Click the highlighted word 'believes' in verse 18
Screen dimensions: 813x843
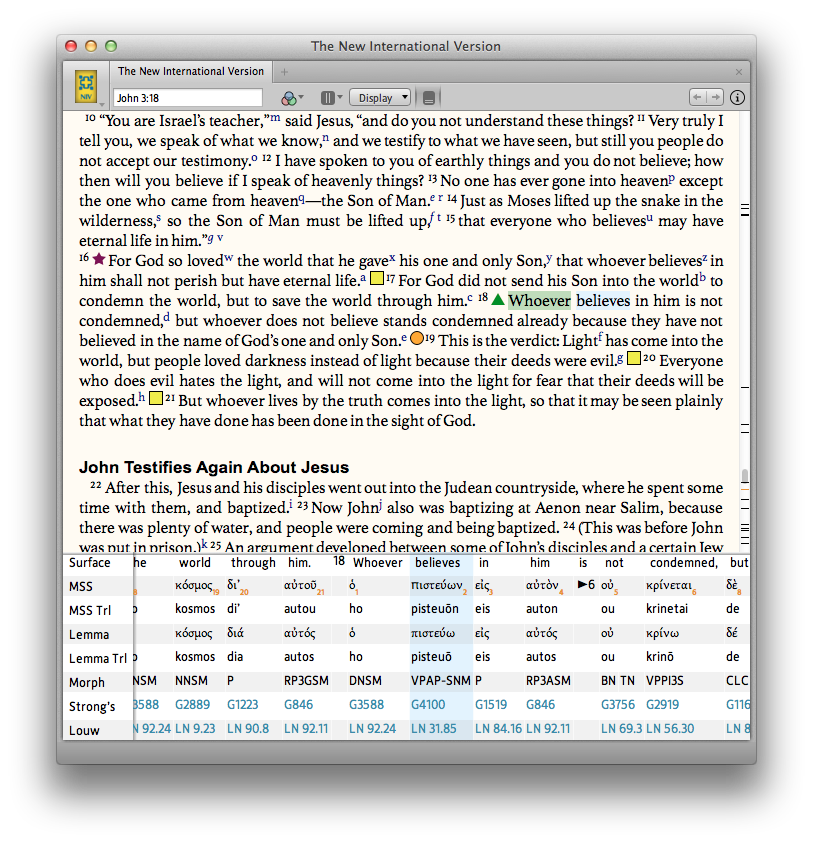pos(603,301)
